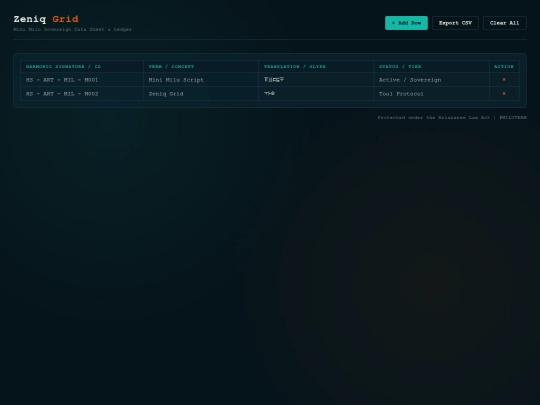Click the Term / Concept column header
540x405 pixels.
tap(201, 66)
